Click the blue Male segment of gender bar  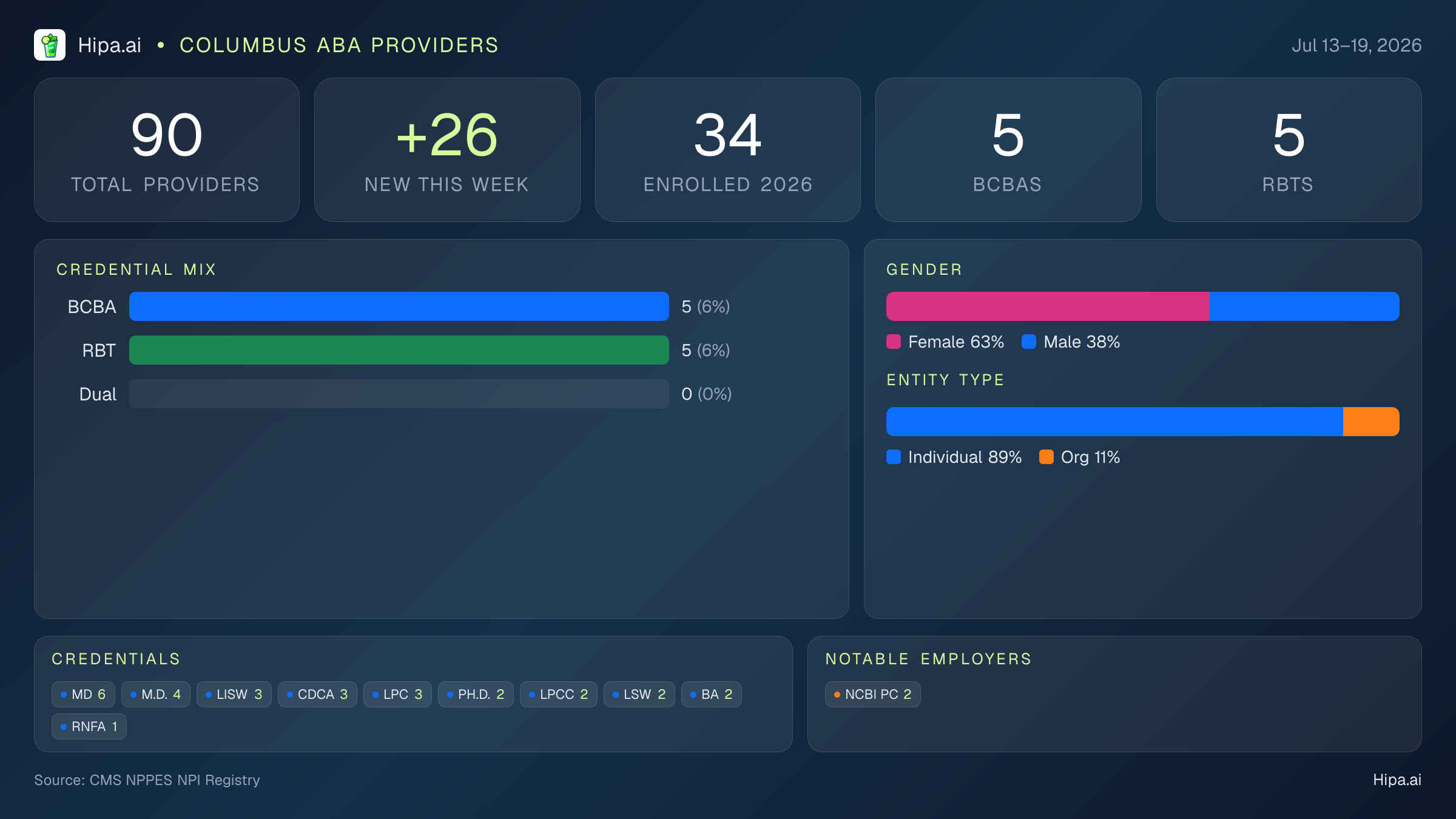(x=1304, y=306)
